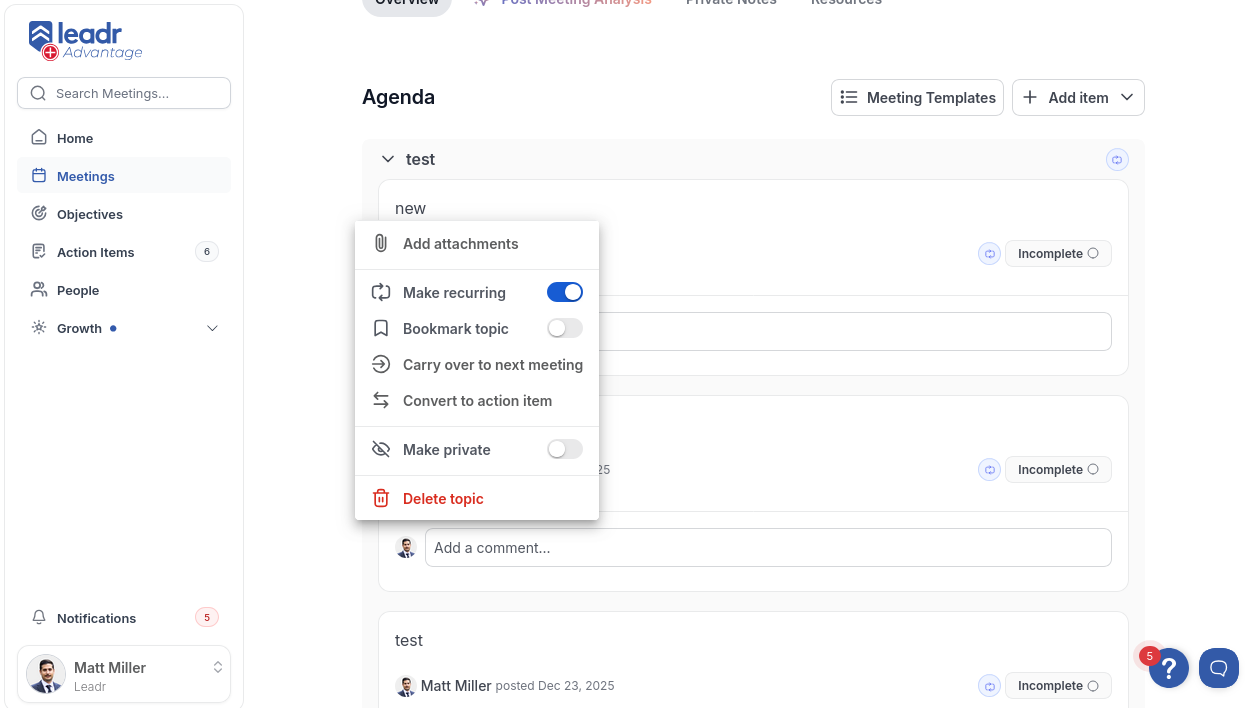Choose Convert to action item
This screenshot has width=1259, height=708.
point(477,401)
